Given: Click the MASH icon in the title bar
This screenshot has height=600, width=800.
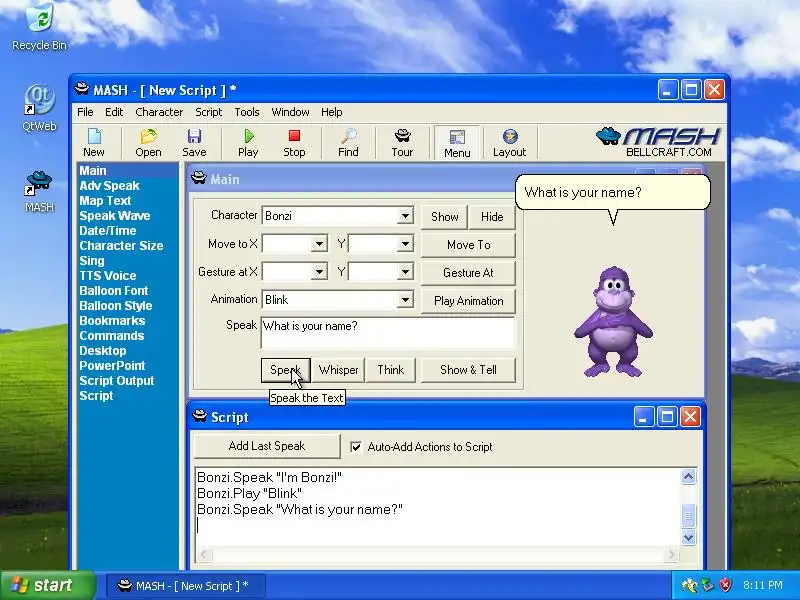Looking at the screenshot, I should tap(82, 89).
